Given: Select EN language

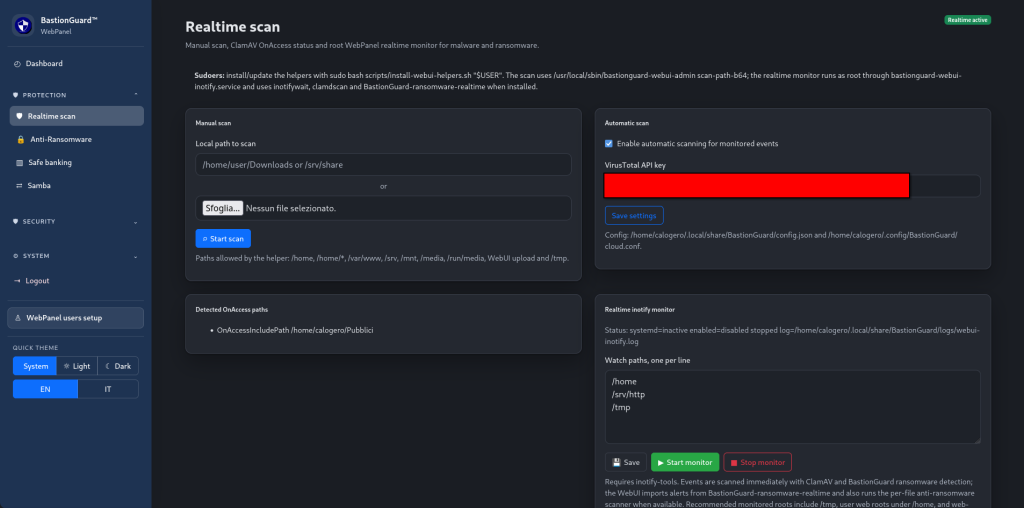Looking at the screenshot, I should pos(45,389).
